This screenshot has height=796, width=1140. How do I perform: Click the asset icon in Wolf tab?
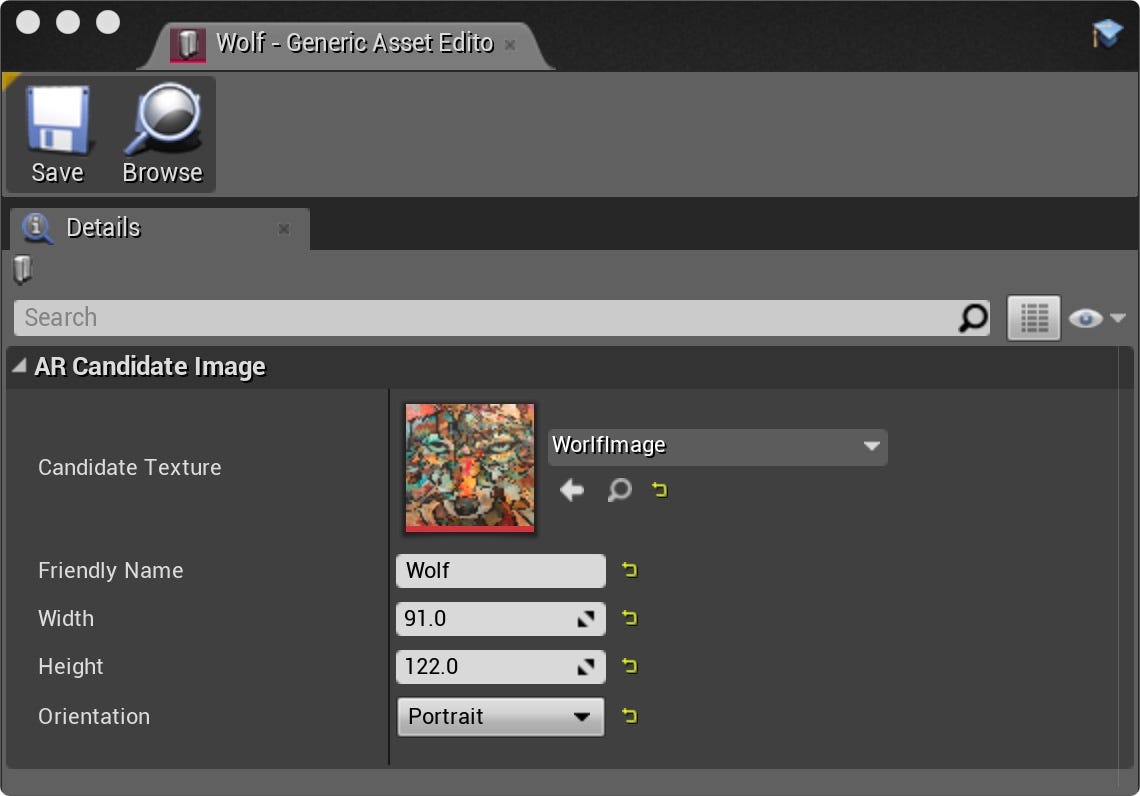click(x=188, y=44)
